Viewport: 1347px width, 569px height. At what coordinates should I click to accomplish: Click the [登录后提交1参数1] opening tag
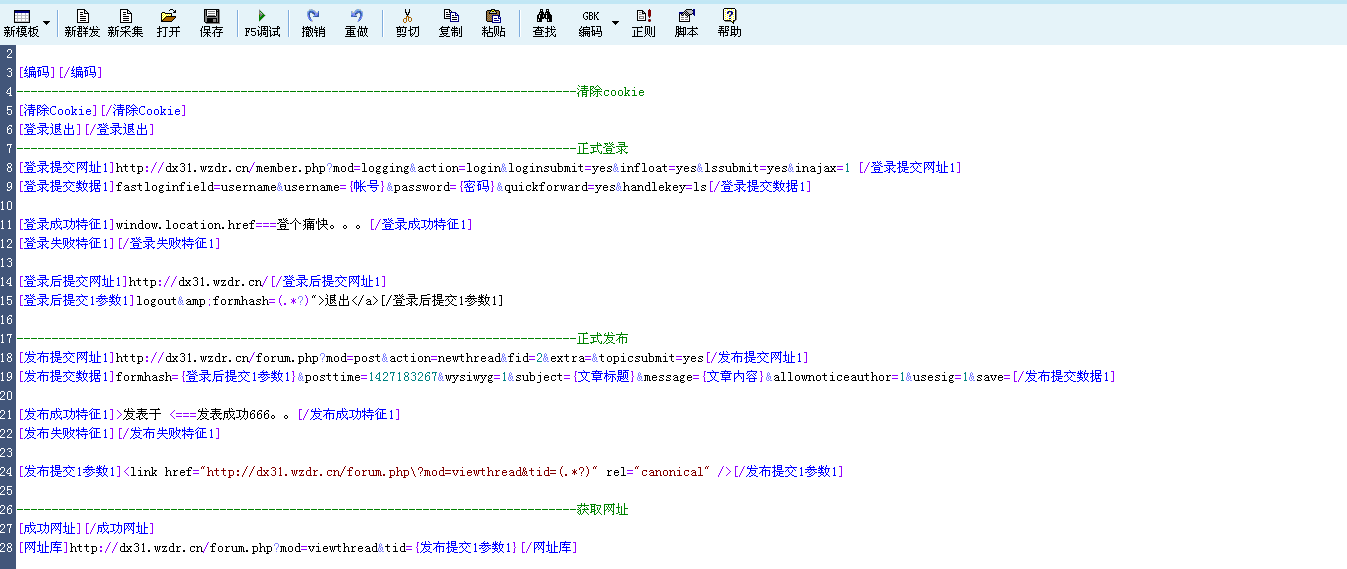tap(76, 301)
